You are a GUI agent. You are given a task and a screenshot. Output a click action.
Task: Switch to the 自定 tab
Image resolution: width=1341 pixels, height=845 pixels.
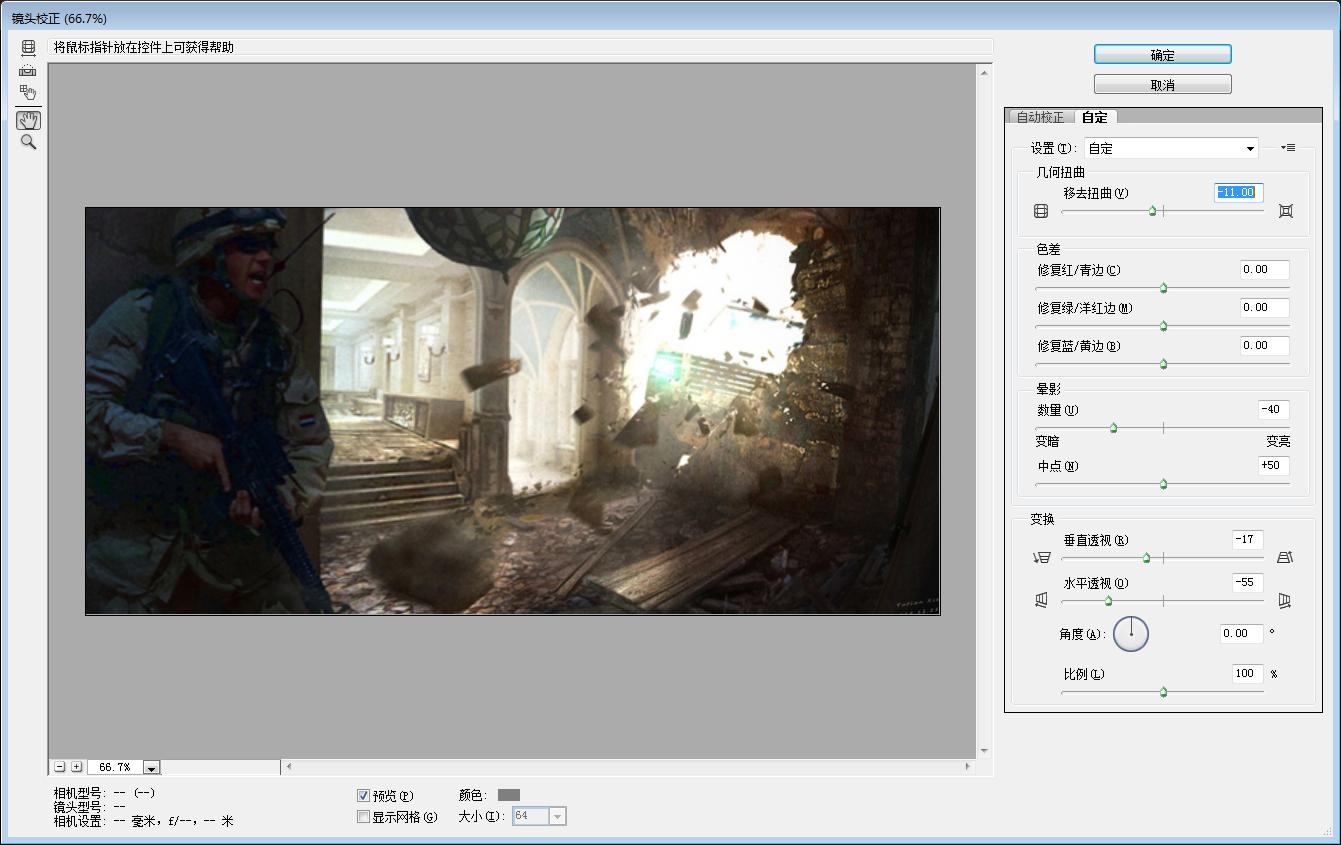1094,117
